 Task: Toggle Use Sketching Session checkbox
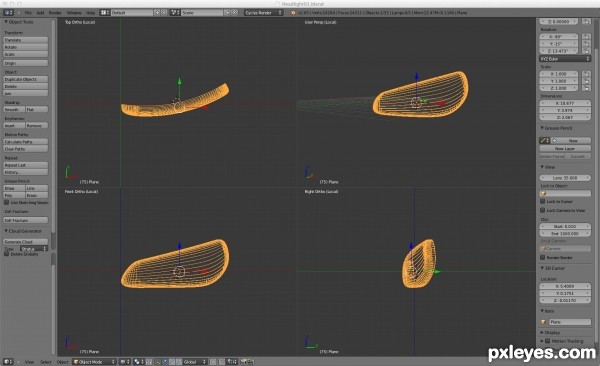coord(7,202)
